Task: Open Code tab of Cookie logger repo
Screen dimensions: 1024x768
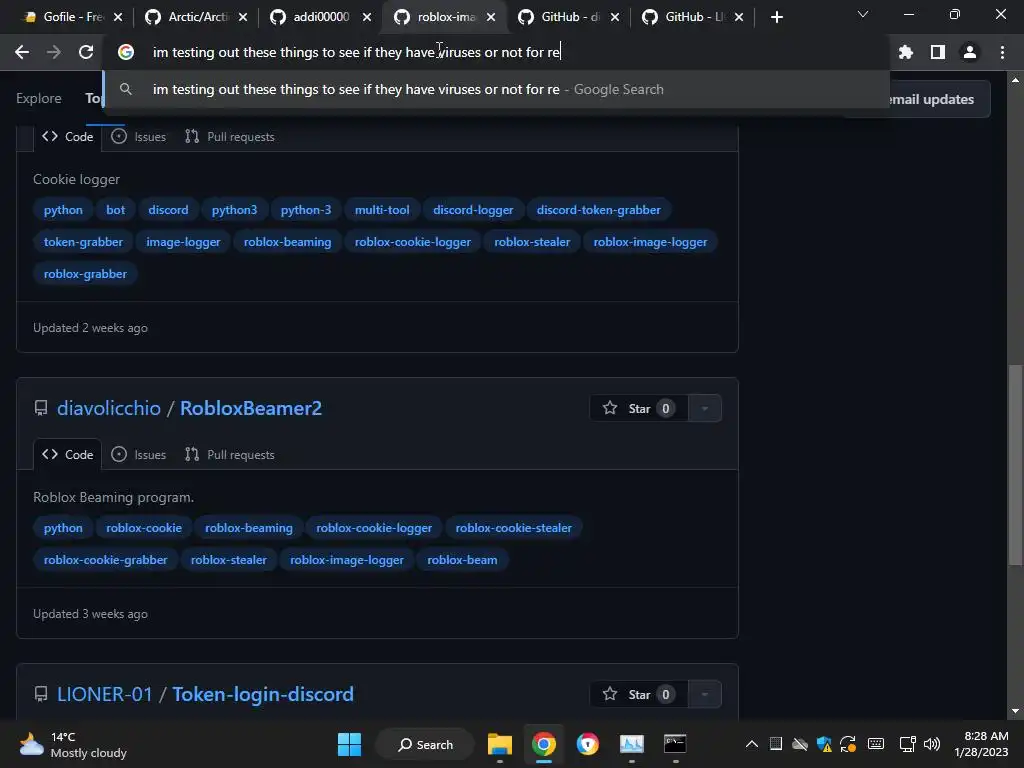Action: point(67,136)
